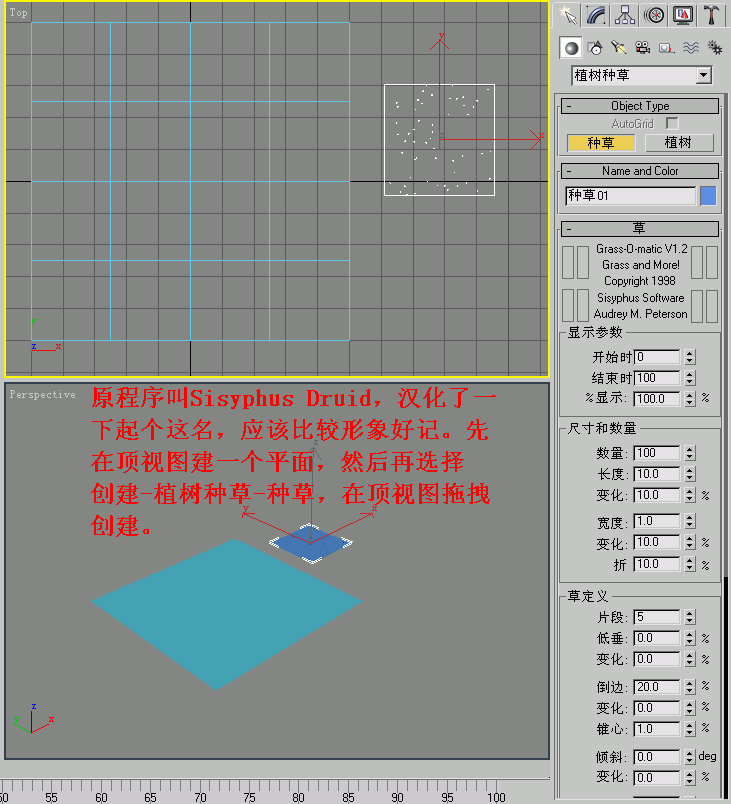Click the %显示 value field
The height and width of the screenshot is (804, 731).
click(x=657, y=398)
